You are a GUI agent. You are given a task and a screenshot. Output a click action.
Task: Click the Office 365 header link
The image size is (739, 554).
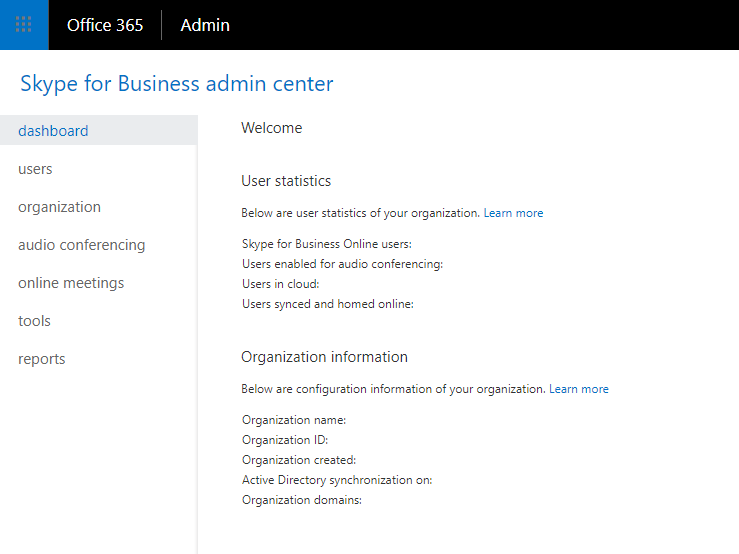pyautogui.click(x=105, y=25)
